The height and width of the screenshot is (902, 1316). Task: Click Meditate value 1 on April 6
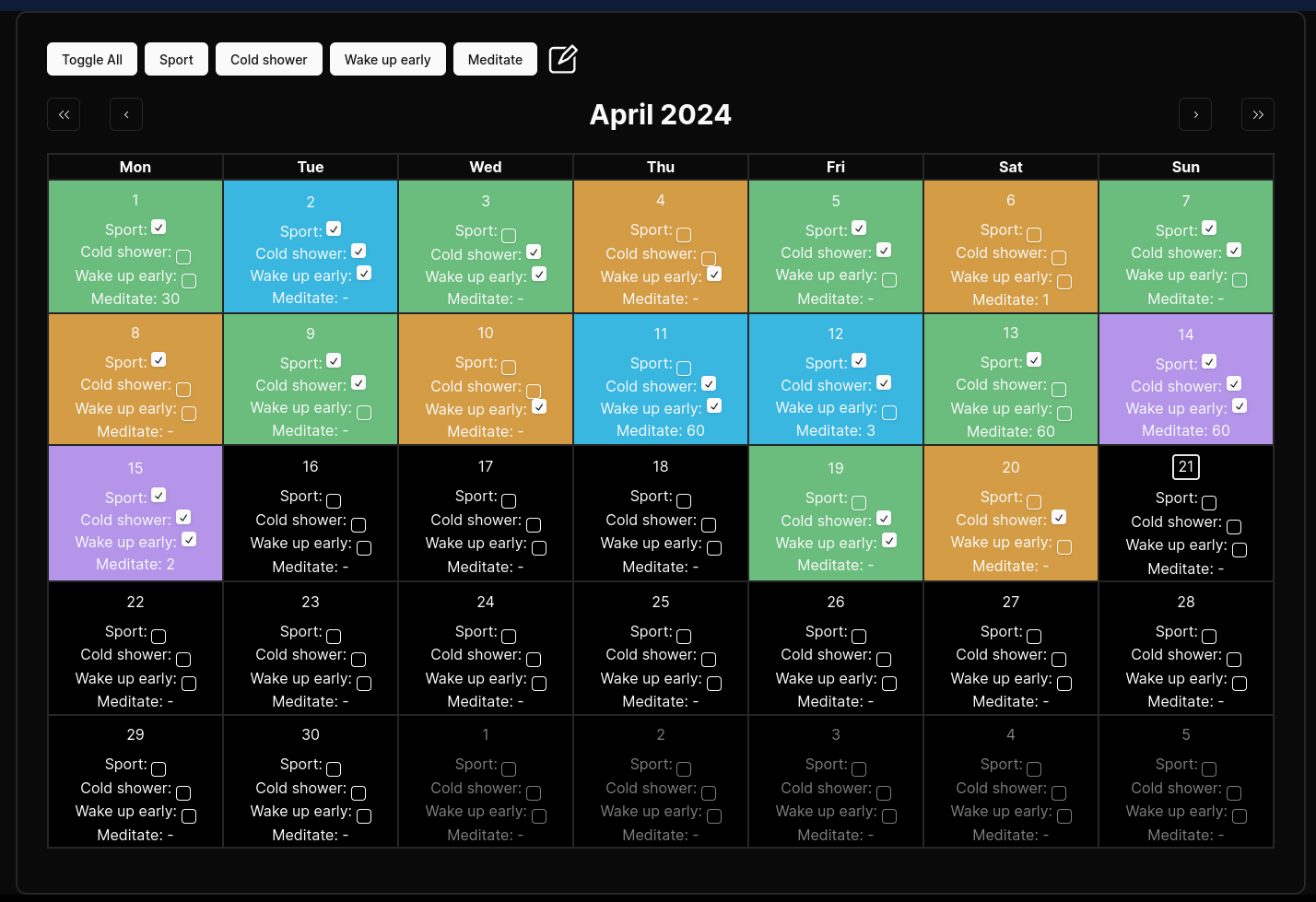1045,299
